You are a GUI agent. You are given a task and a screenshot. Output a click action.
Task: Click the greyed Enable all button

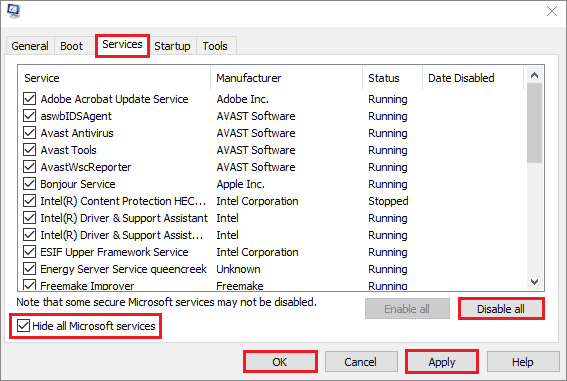[407, 309]
